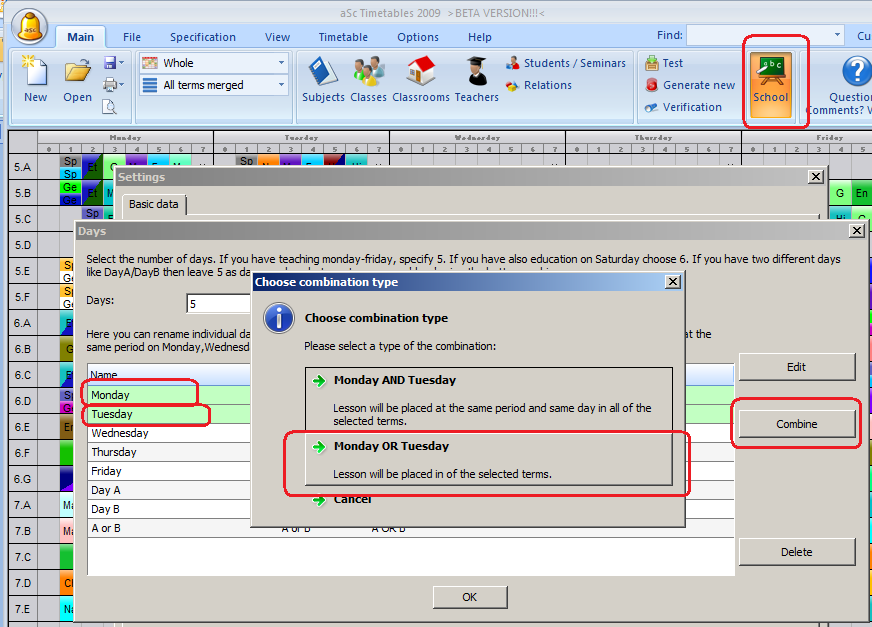
Task: Create a New timetable file
Action: (35, 78)
